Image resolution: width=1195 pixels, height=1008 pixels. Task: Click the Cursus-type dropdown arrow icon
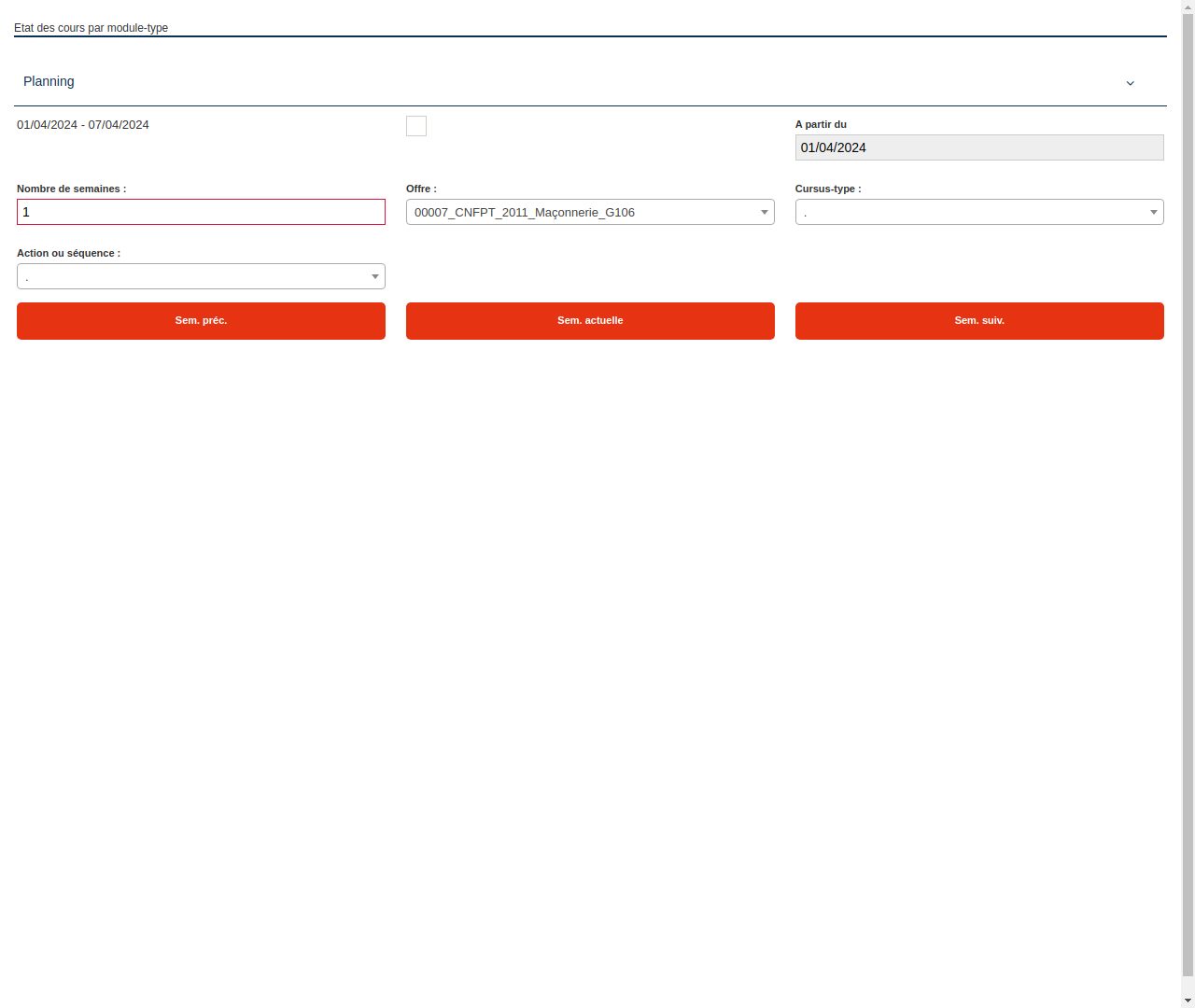tap(1152, 212)
